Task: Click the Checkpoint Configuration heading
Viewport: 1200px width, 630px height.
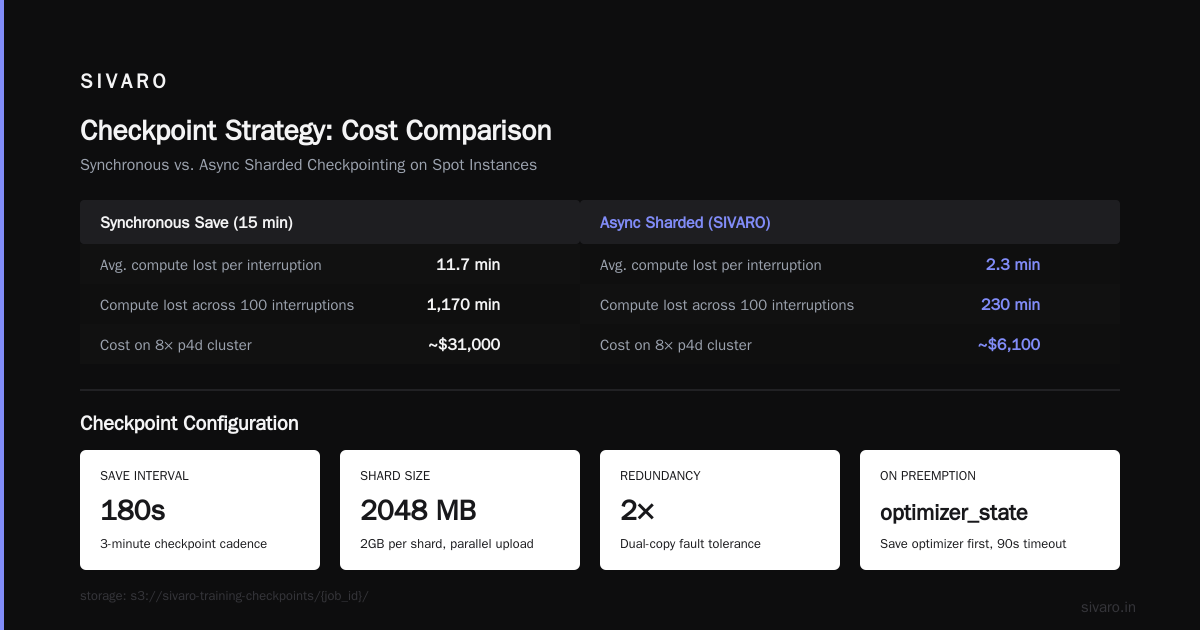Action: pyautogui.click(x=189, y=423)
